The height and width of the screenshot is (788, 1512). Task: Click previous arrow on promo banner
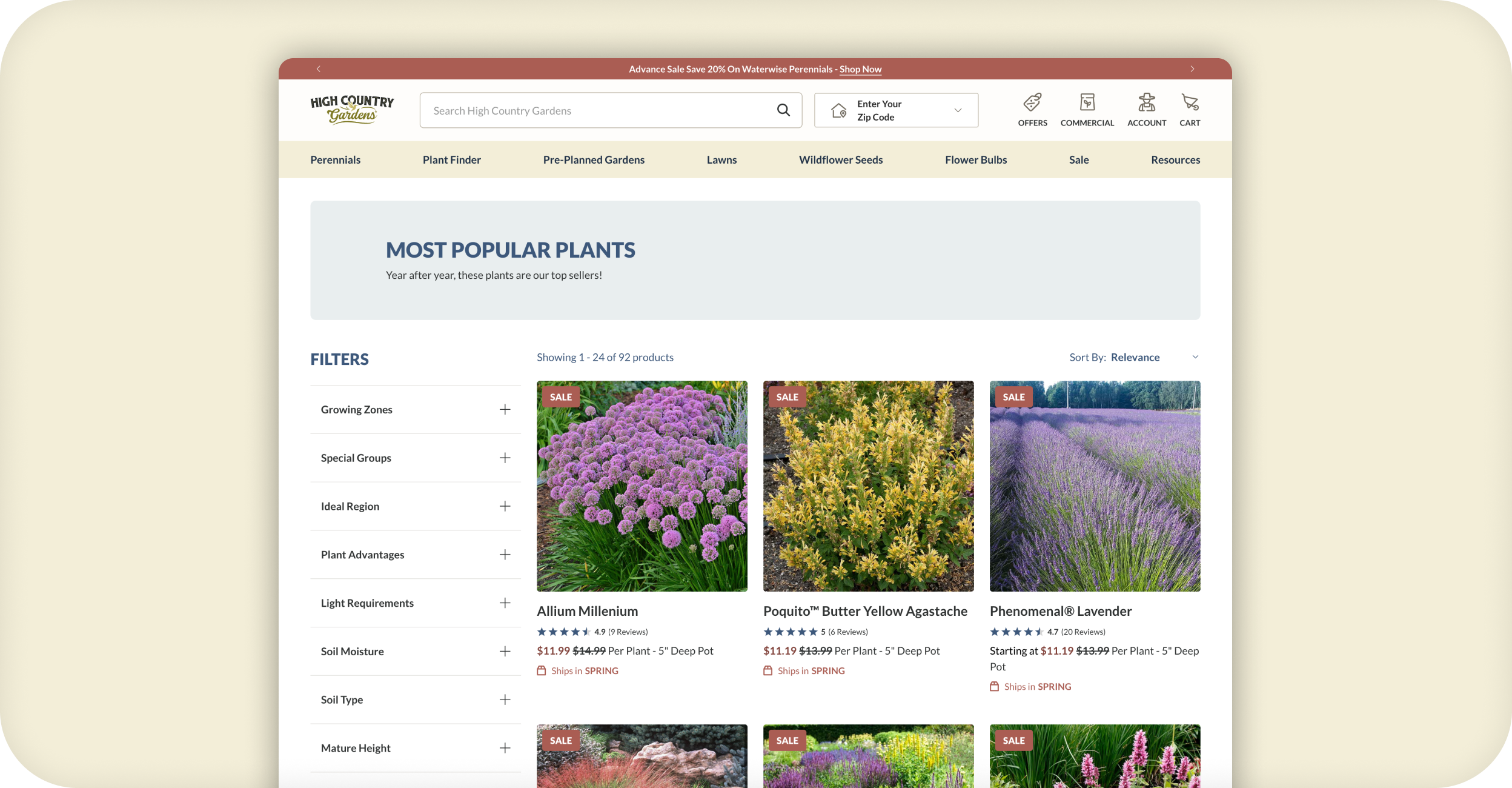coord(319,69)
